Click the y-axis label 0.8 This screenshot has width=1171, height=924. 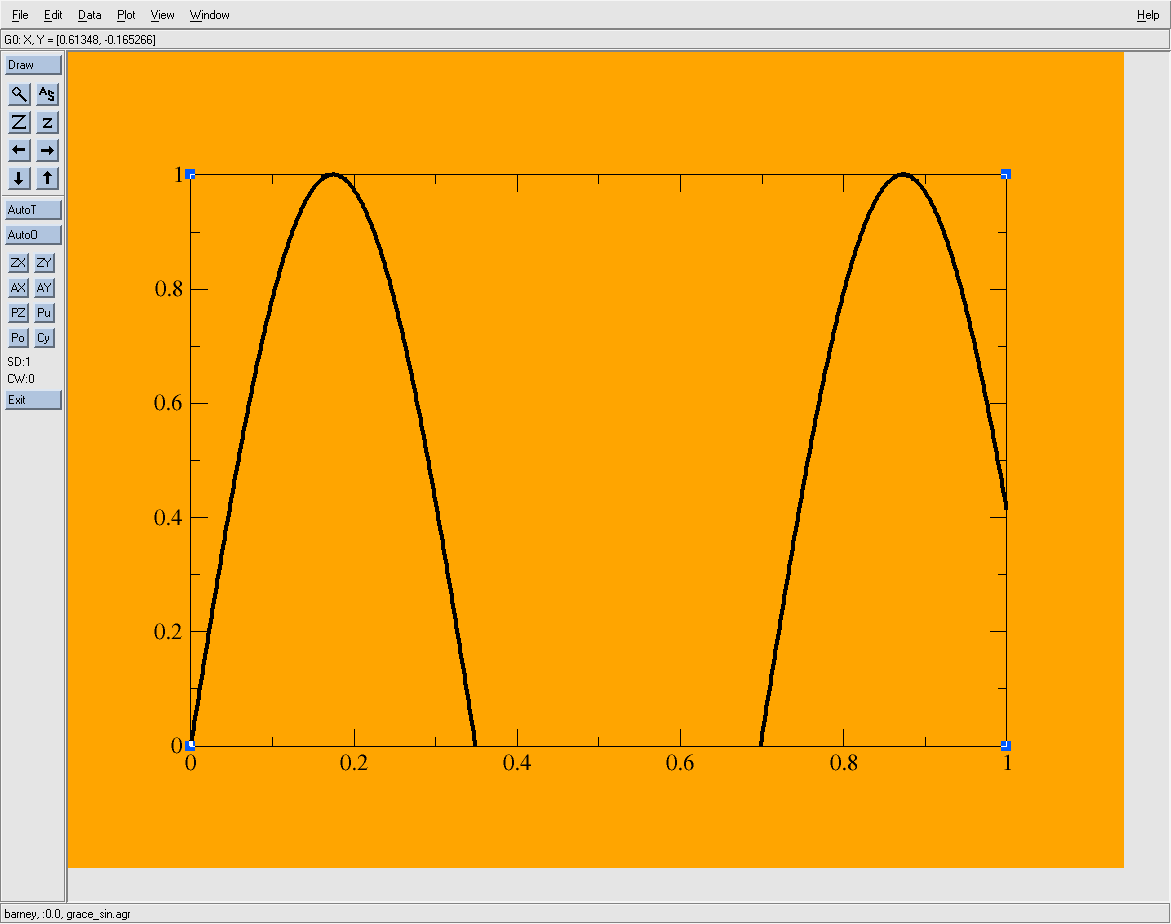tap(168, 289)
